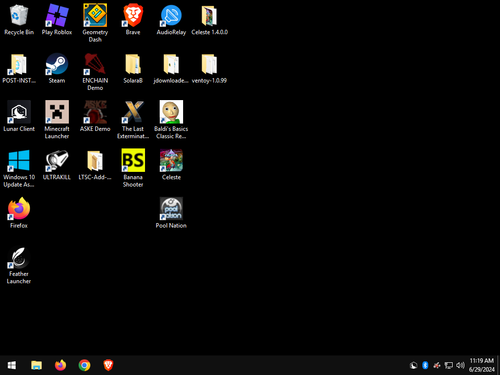Image resolution: width=500 pixels, height=375 pixels.
Task: Click the moon-shaped system tray icon
Action: 413,366
